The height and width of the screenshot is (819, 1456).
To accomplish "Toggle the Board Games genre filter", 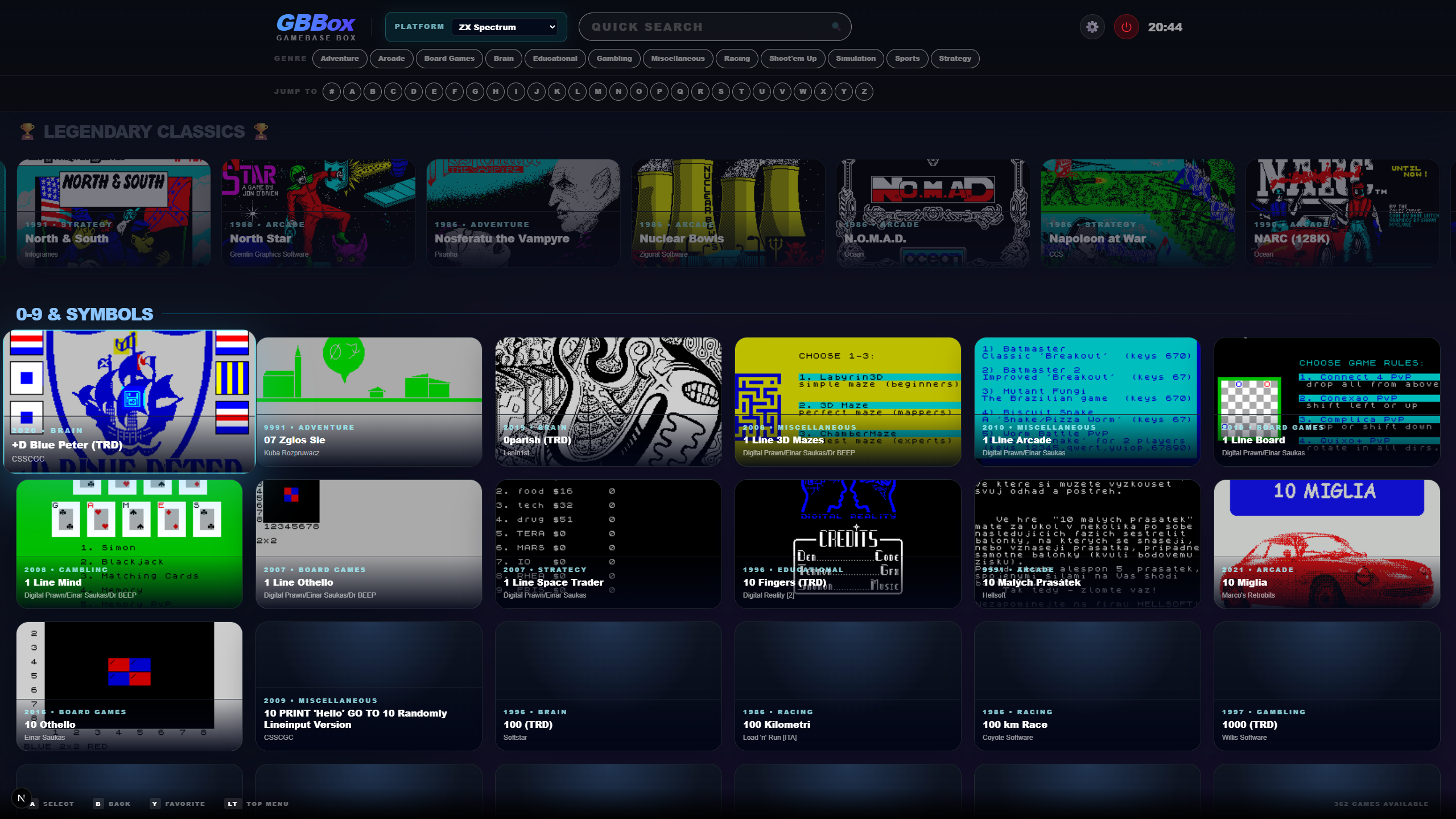I will pos(449,58).
